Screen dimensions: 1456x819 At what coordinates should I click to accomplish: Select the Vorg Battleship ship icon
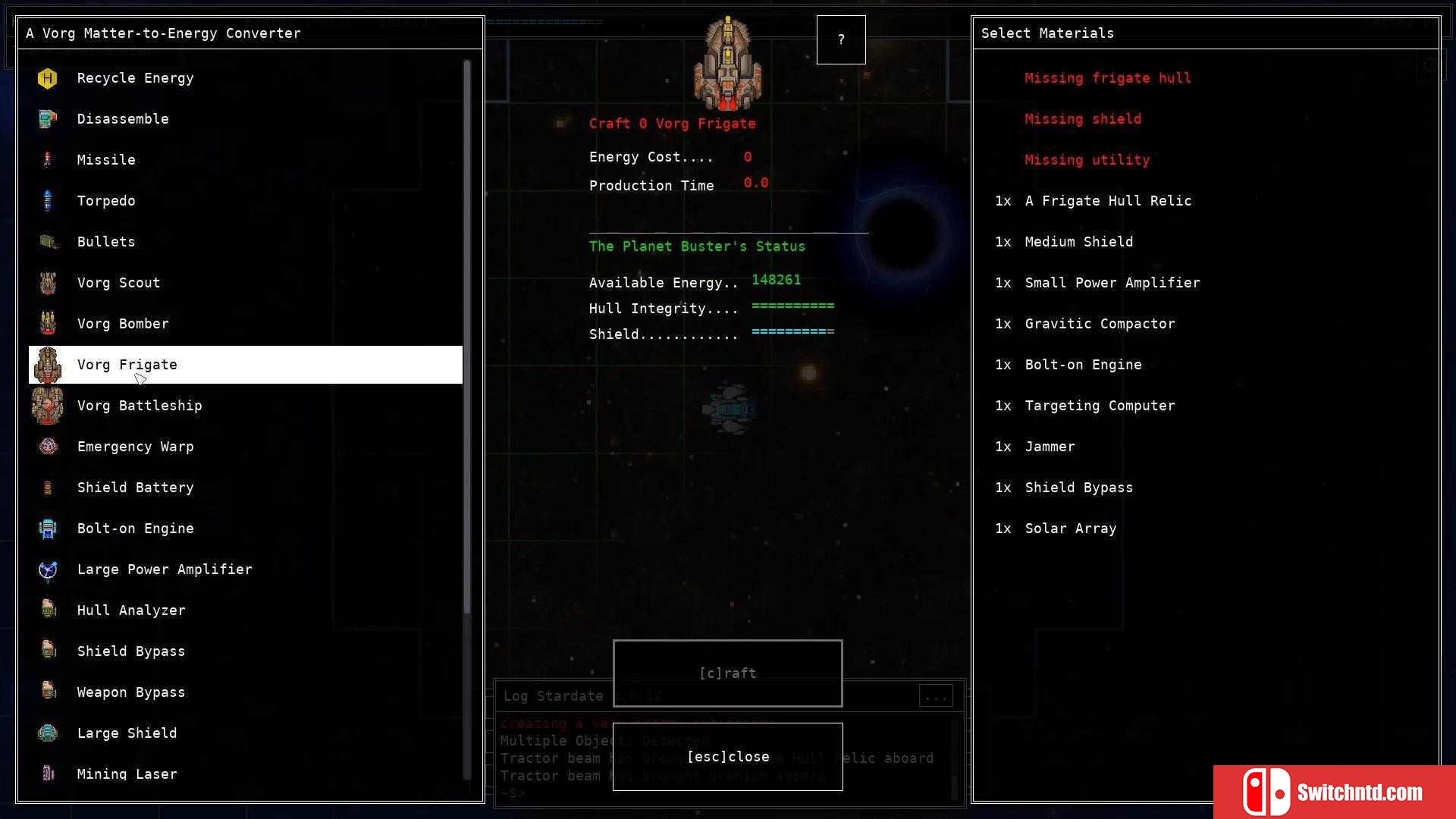pos(47,405)
